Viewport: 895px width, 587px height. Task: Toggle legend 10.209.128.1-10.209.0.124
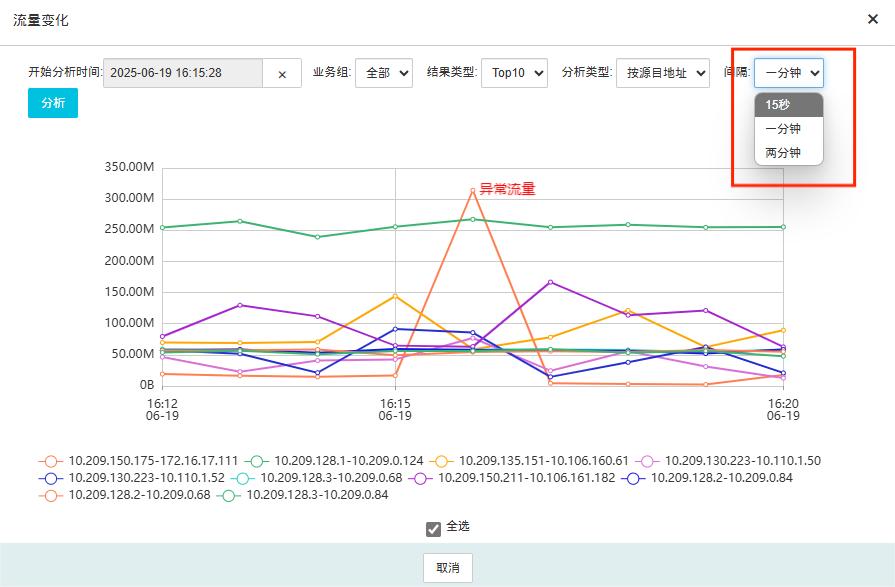click(334, 461)
